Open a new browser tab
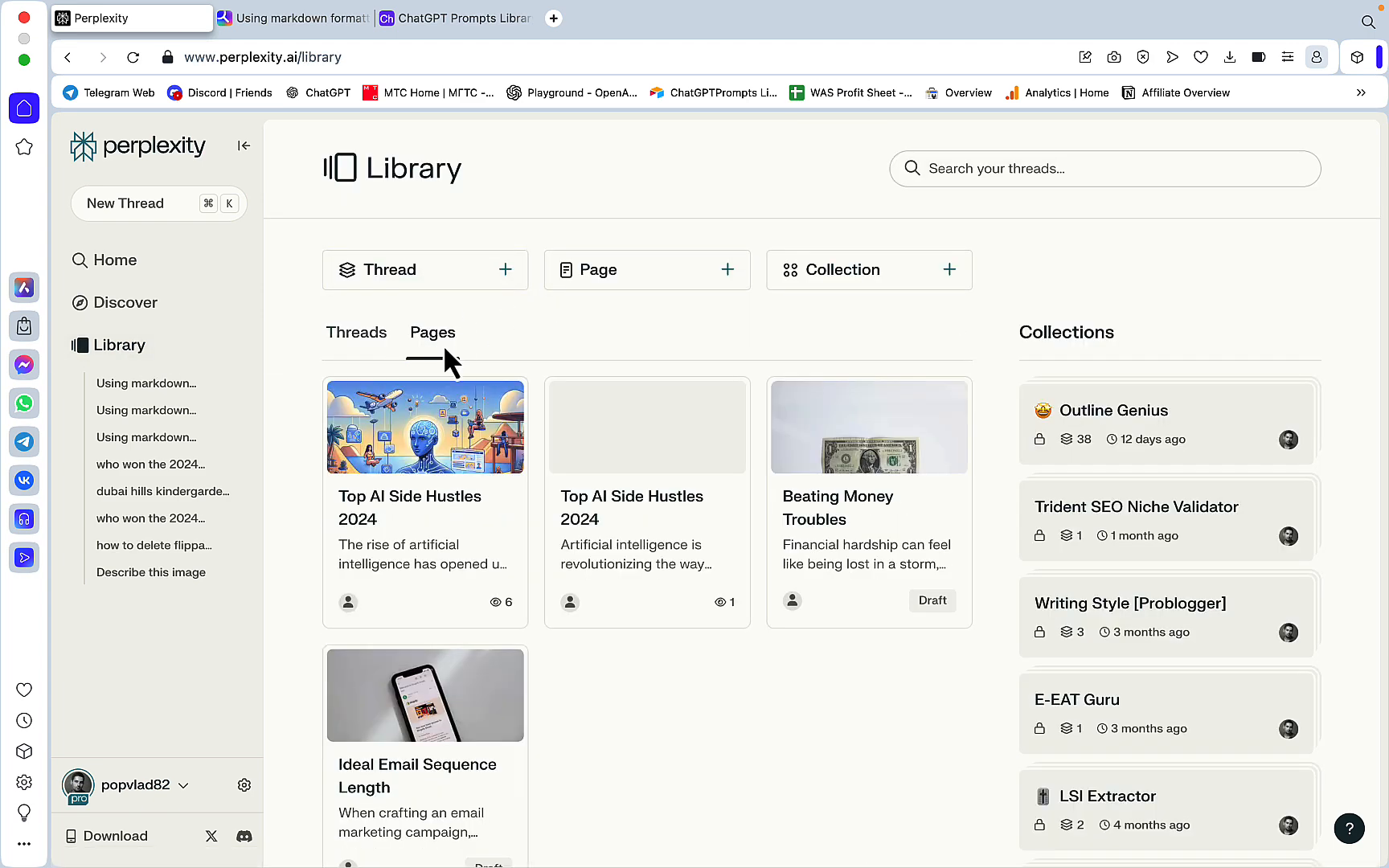Screen dimensions: 1389x868 click(553, 18)
